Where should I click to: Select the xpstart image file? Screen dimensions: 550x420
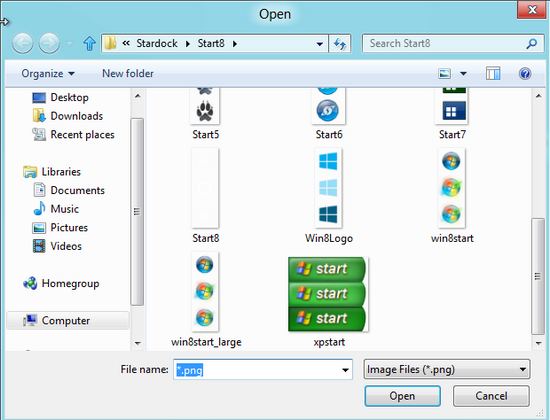329,294
